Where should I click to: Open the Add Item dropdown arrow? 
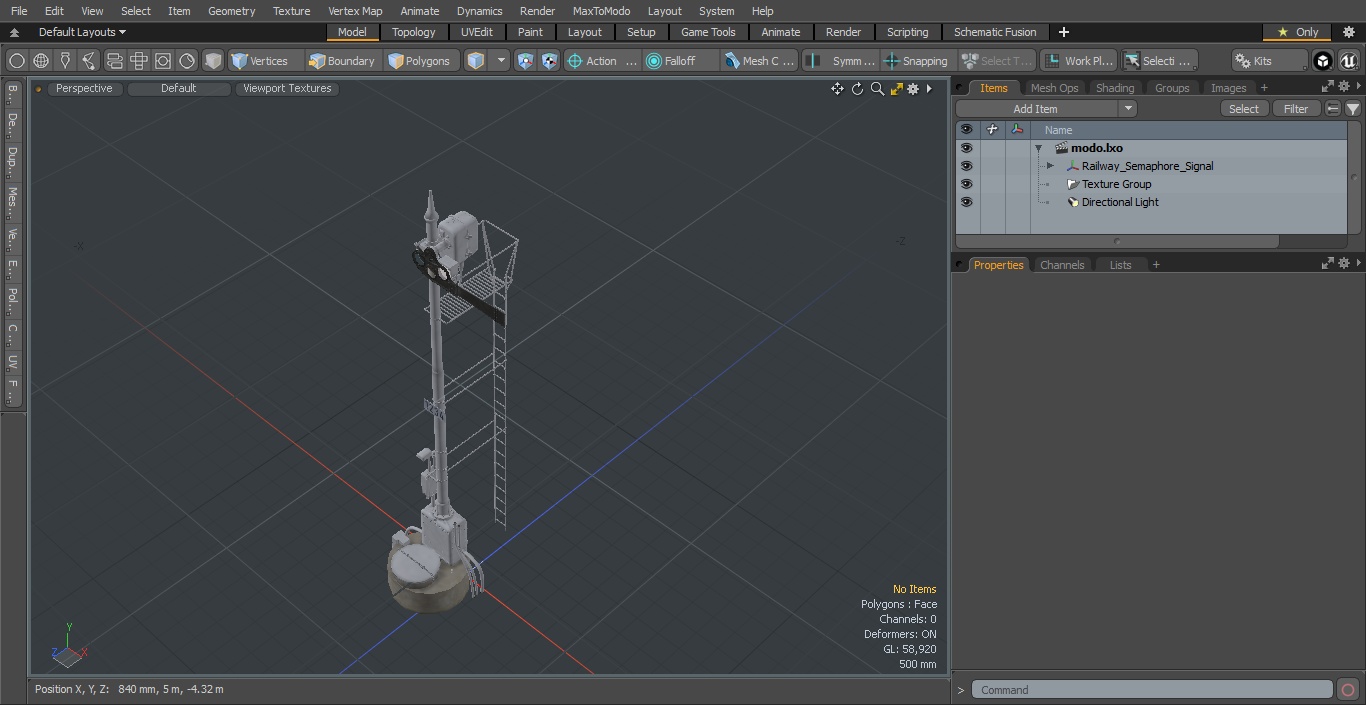[x=1128, y=109]
